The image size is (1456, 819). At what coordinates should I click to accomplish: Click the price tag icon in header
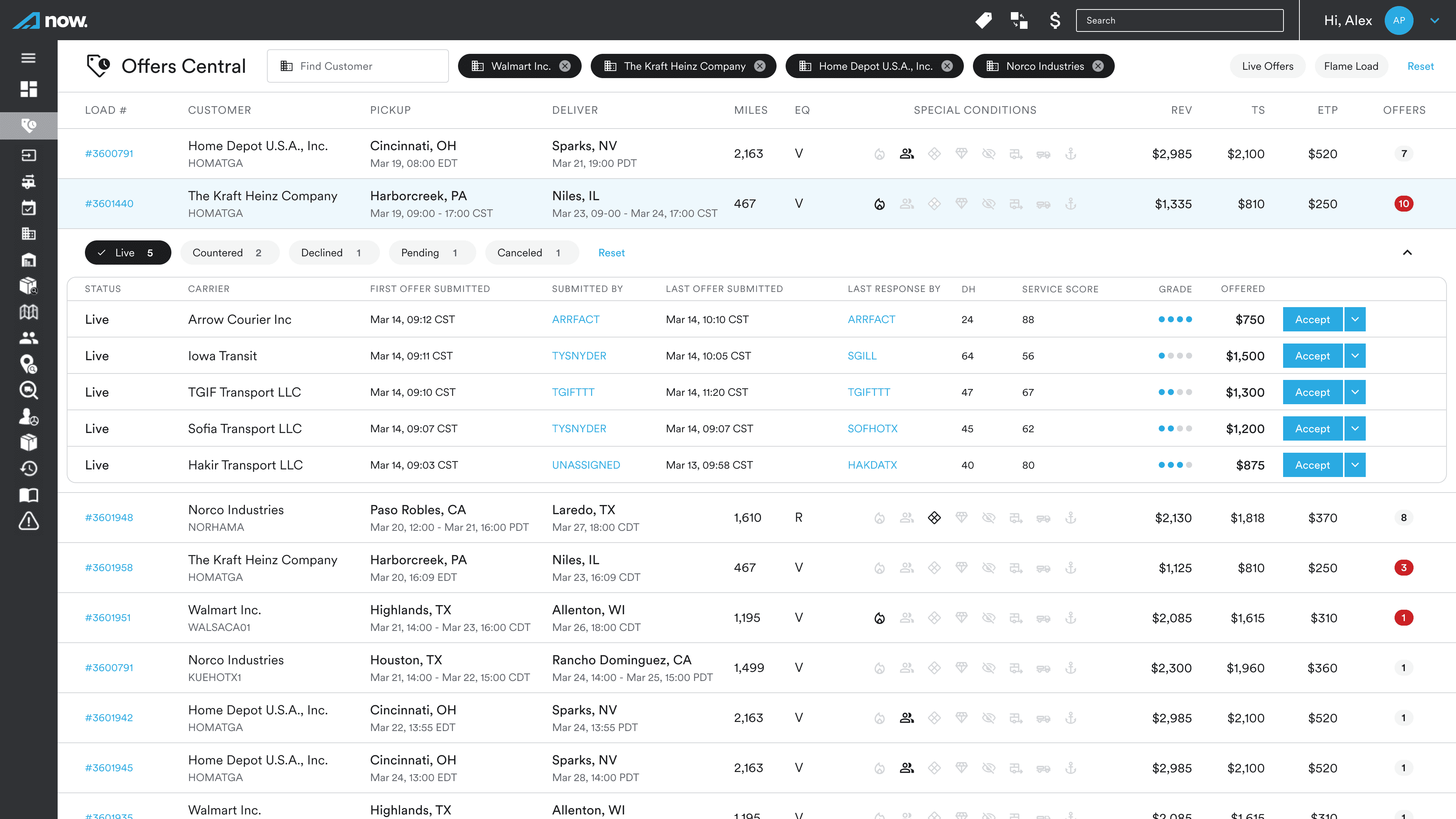click(x=984, y=20)
